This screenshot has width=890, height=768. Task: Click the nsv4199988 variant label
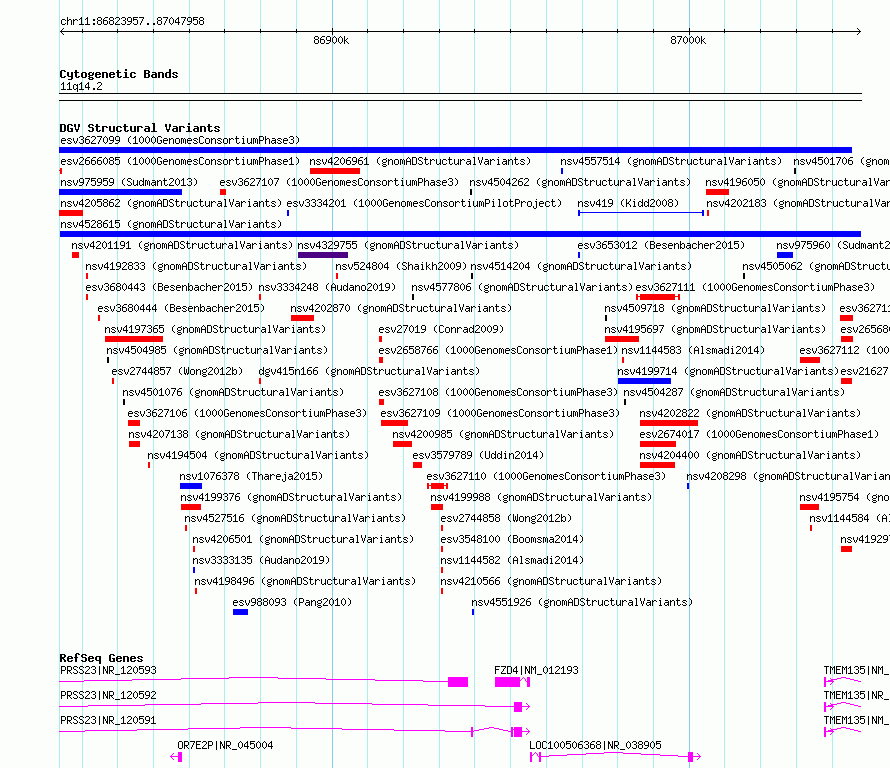[541, 497]
